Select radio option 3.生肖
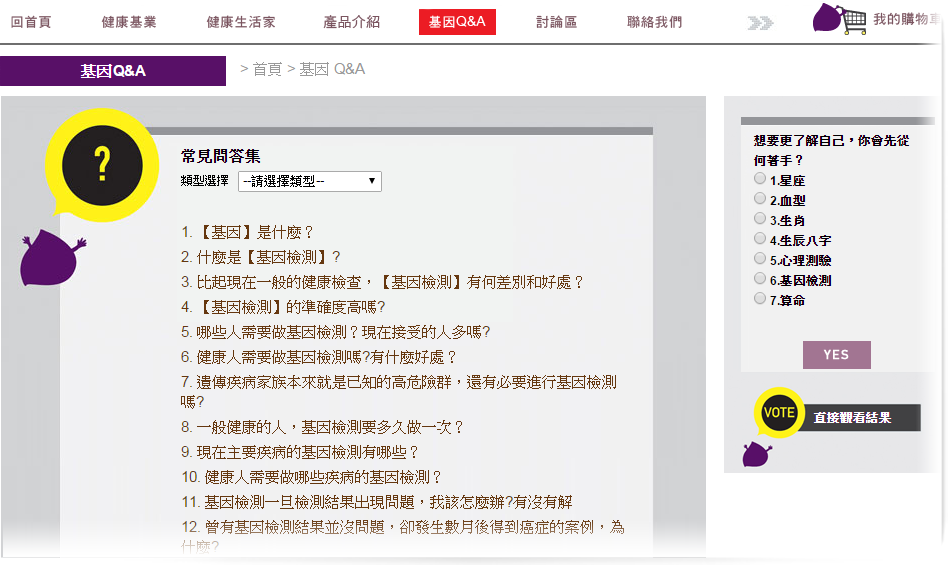 [x=760, y=218]
